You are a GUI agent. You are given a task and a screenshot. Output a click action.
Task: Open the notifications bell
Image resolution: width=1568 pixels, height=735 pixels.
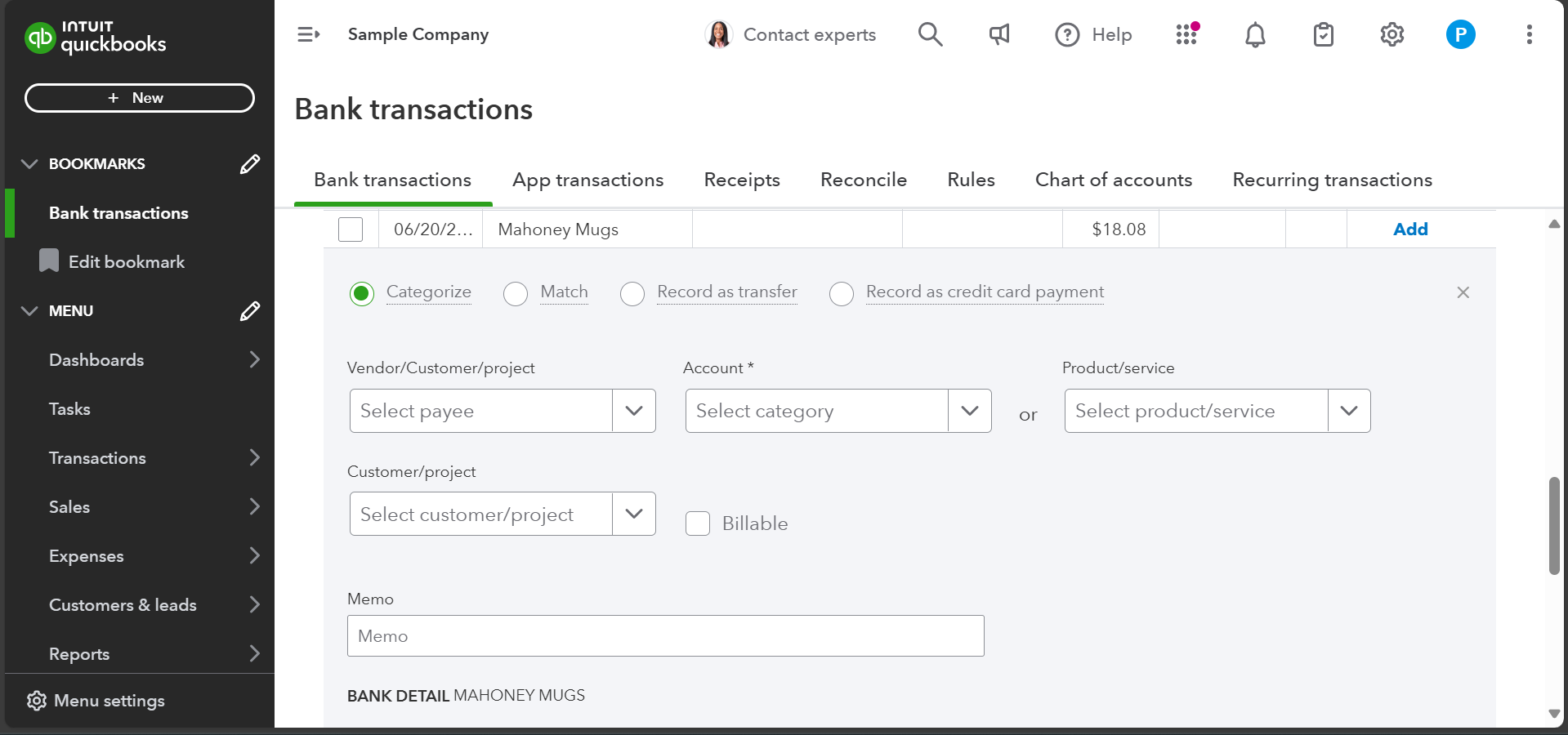click(x=1255, y=35)
